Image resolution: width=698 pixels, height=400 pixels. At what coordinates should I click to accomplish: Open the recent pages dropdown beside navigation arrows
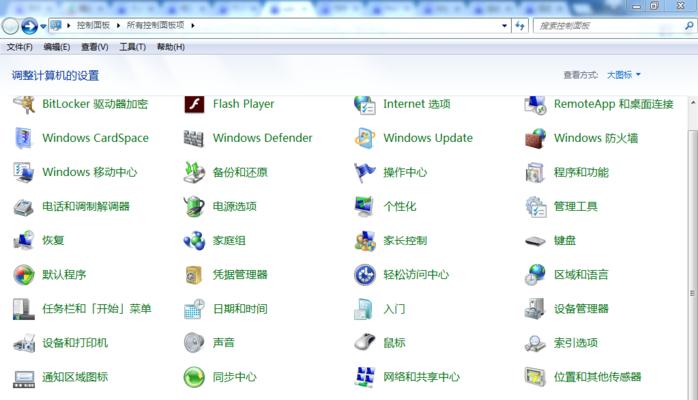click(x=43, y=26)
